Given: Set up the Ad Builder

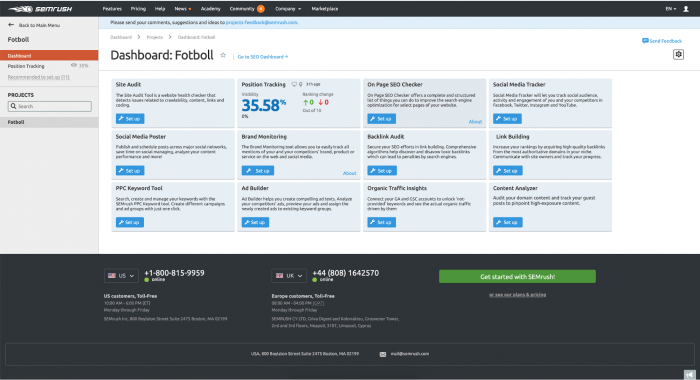Looking at the screenshot, I should coord(255,222).
